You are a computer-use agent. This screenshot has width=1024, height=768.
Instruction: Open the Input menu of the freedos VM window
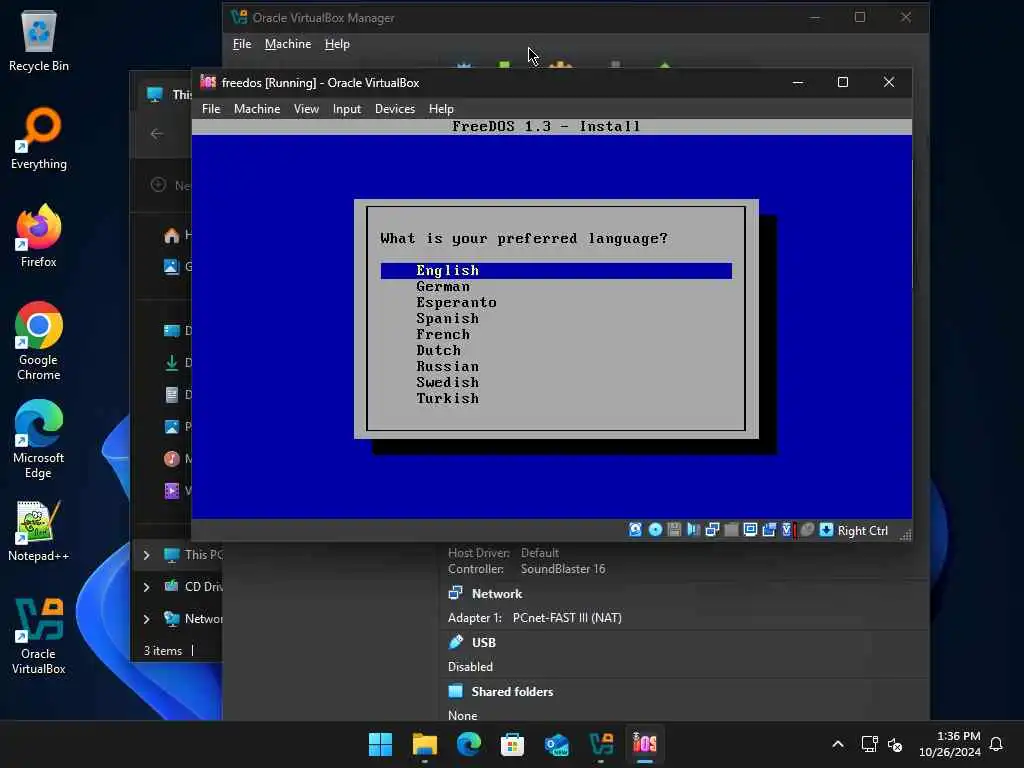347,109
